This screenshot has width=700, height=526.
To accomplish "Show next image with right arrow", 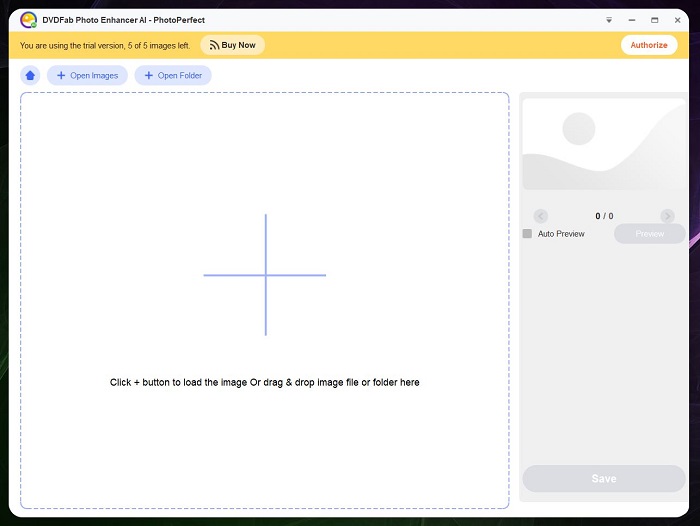I will (x=667, y=216).
